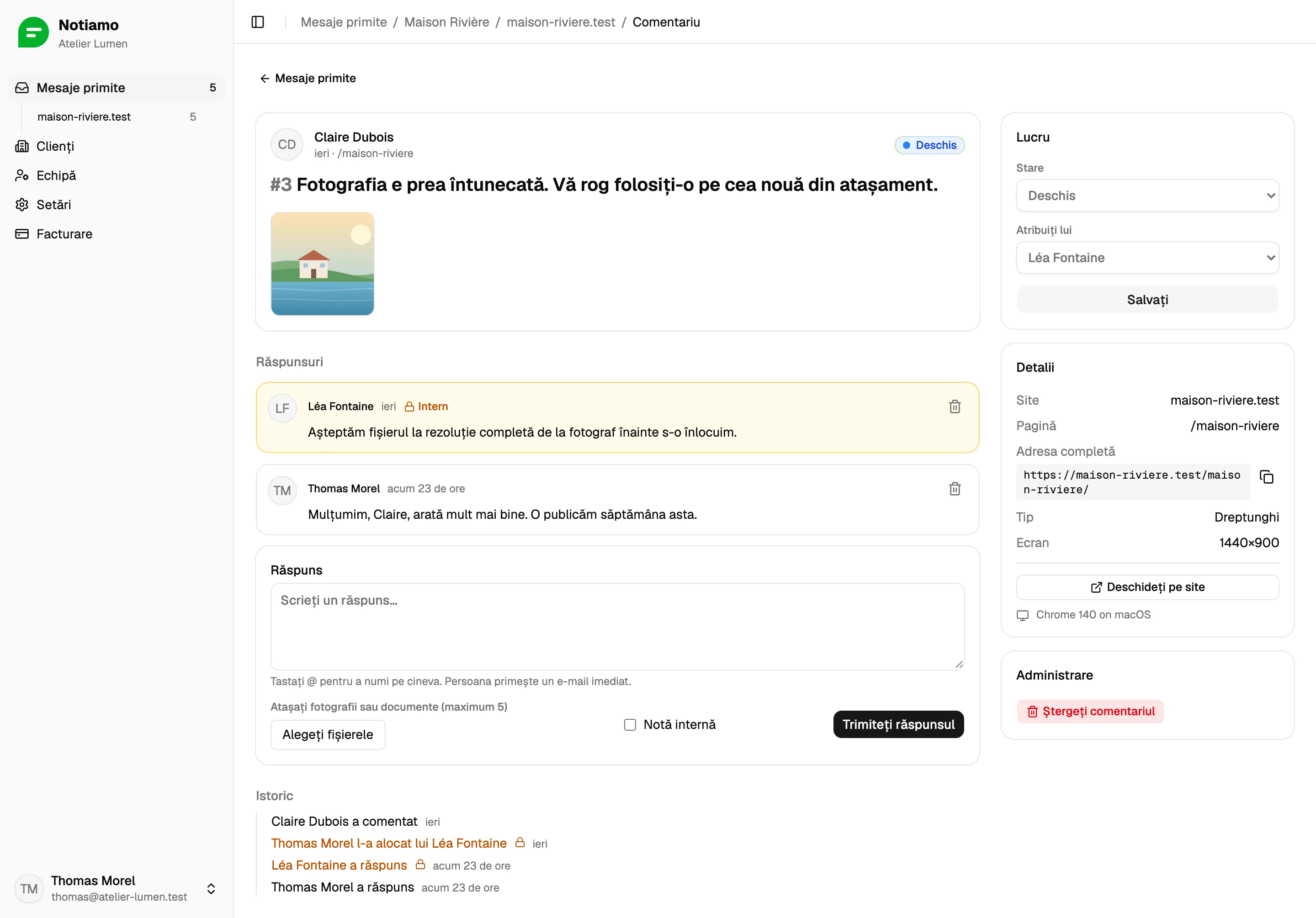This screenshot has height=918, width=1316.
Task: Click Thomas Morel a răspuns history entry
Action: click(342, 887)
